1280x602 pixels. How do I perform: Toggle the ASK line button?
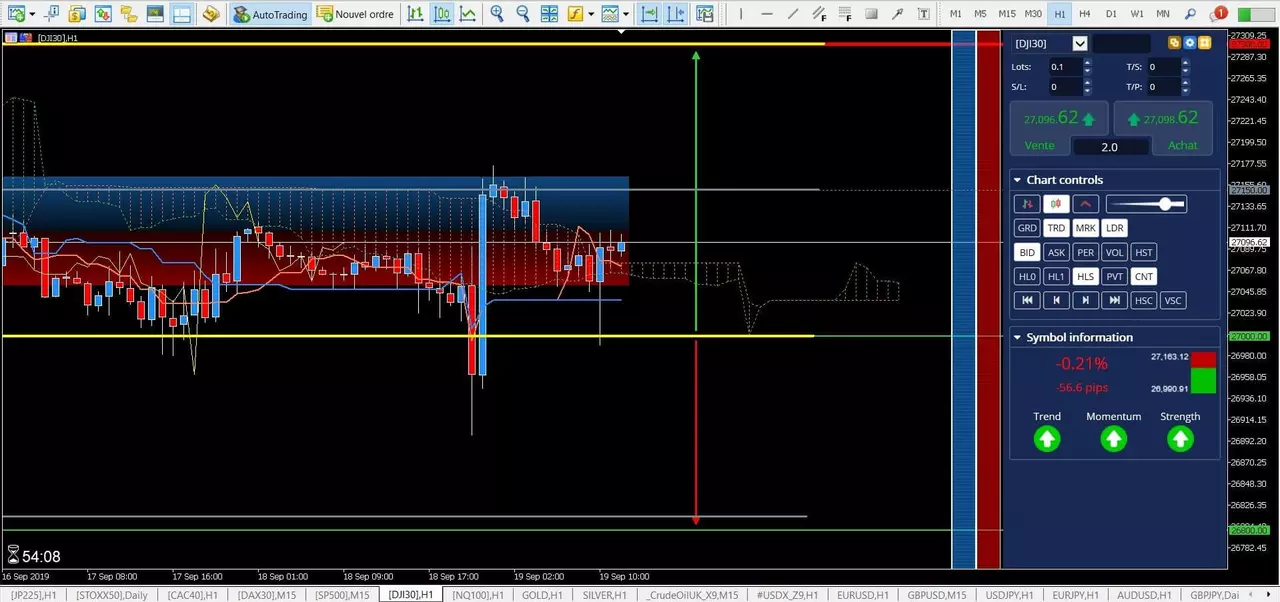tap(1056, 252)
